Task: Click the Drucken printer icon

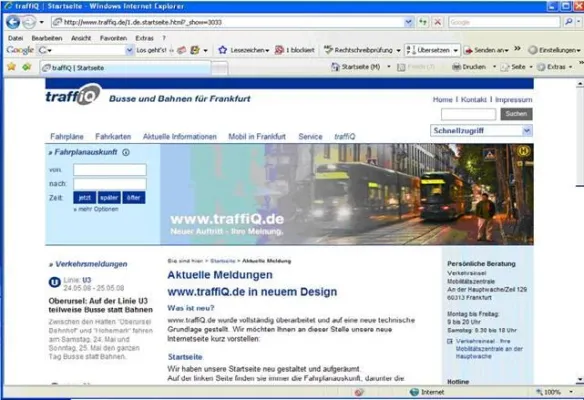Action: point(456,67)
